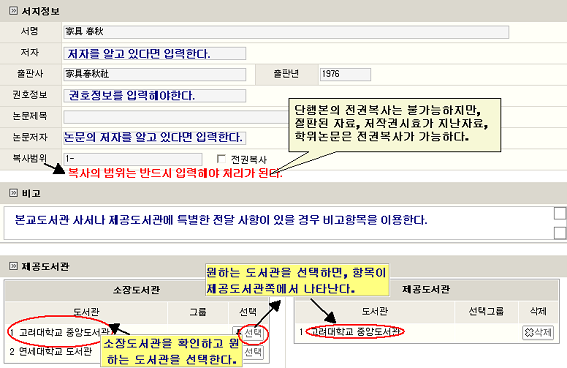
Task: Select the 출판년 field showing 1976
Action: pyautogui.click(x=345, y=74)
